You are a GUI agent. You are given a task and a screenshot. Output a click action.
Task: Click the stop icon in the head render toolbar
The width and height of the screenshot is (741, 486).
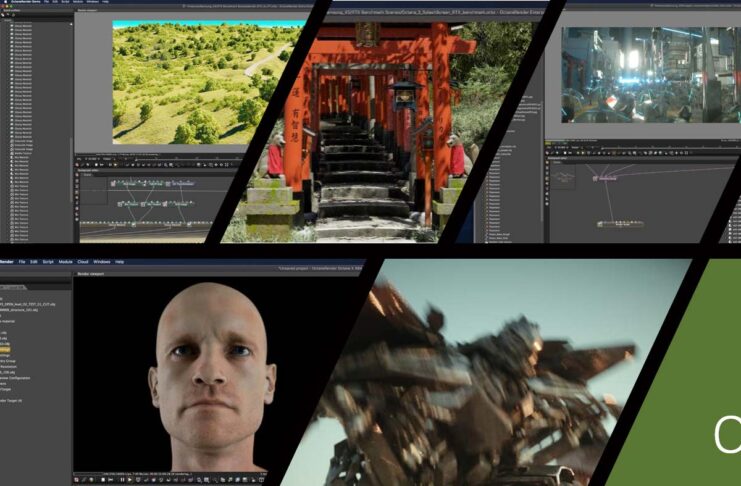click(103, 480)
